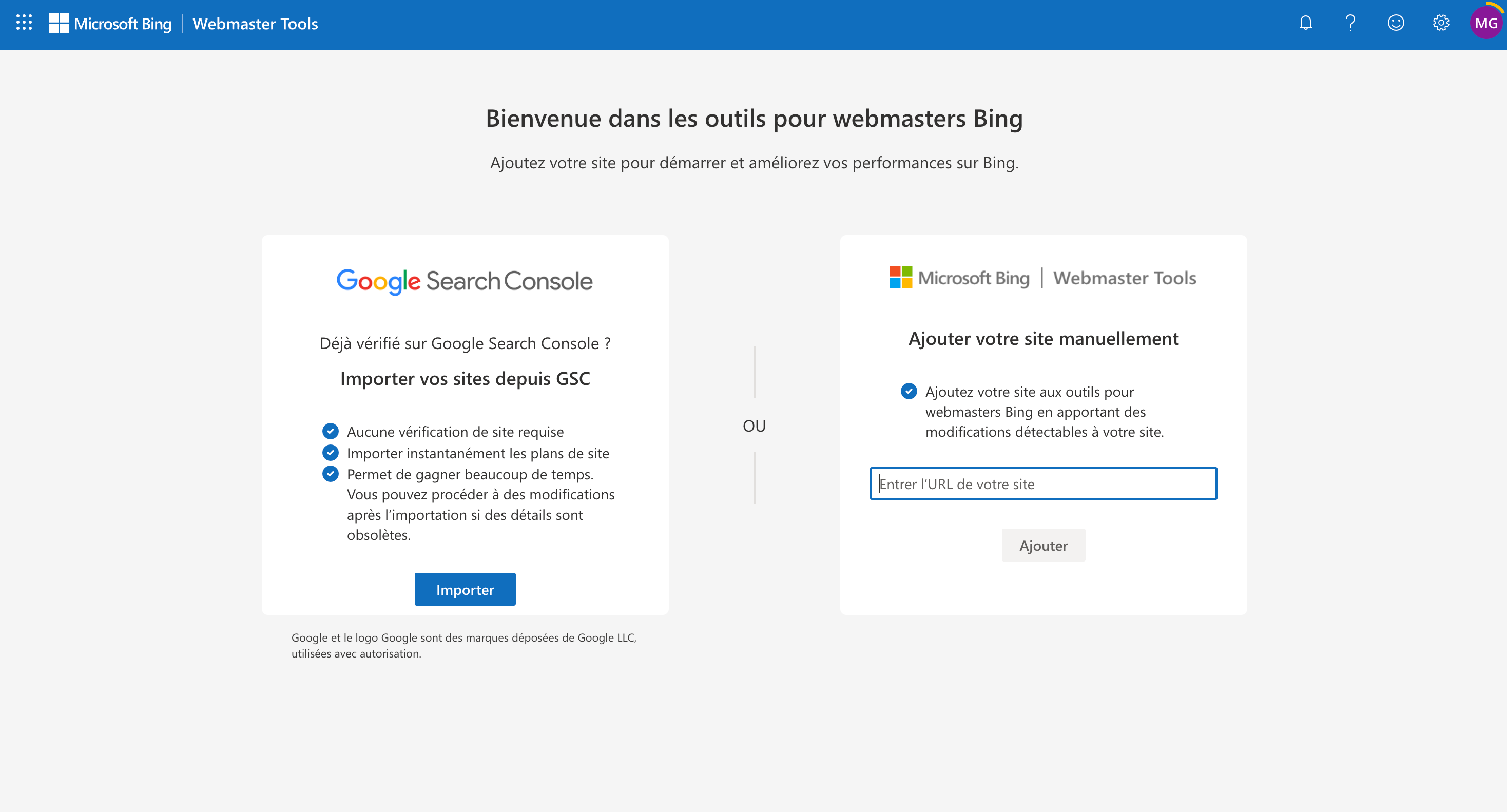Click the 'Importer instantanément les plans de site' text
This screenshot has height=812, width=1507.
(478, 453)
